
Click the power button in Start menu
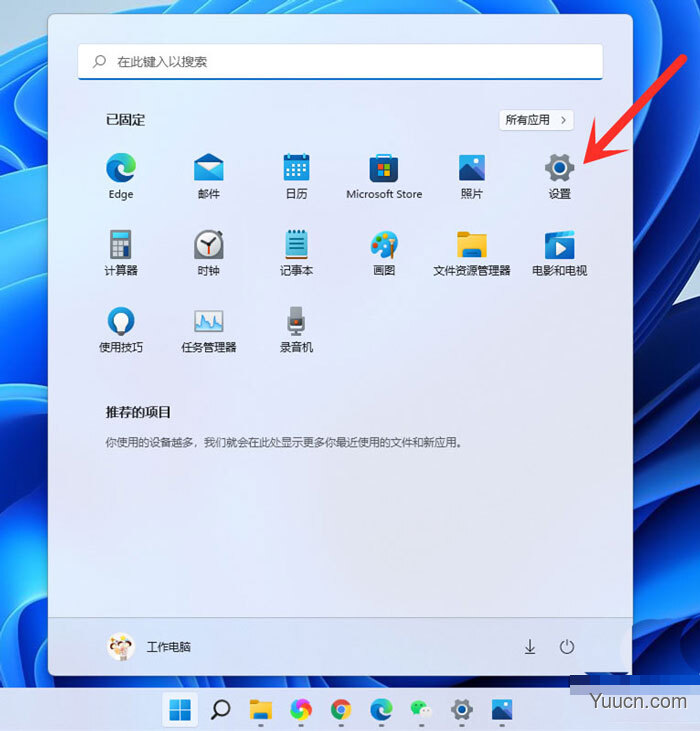[567, 647]
